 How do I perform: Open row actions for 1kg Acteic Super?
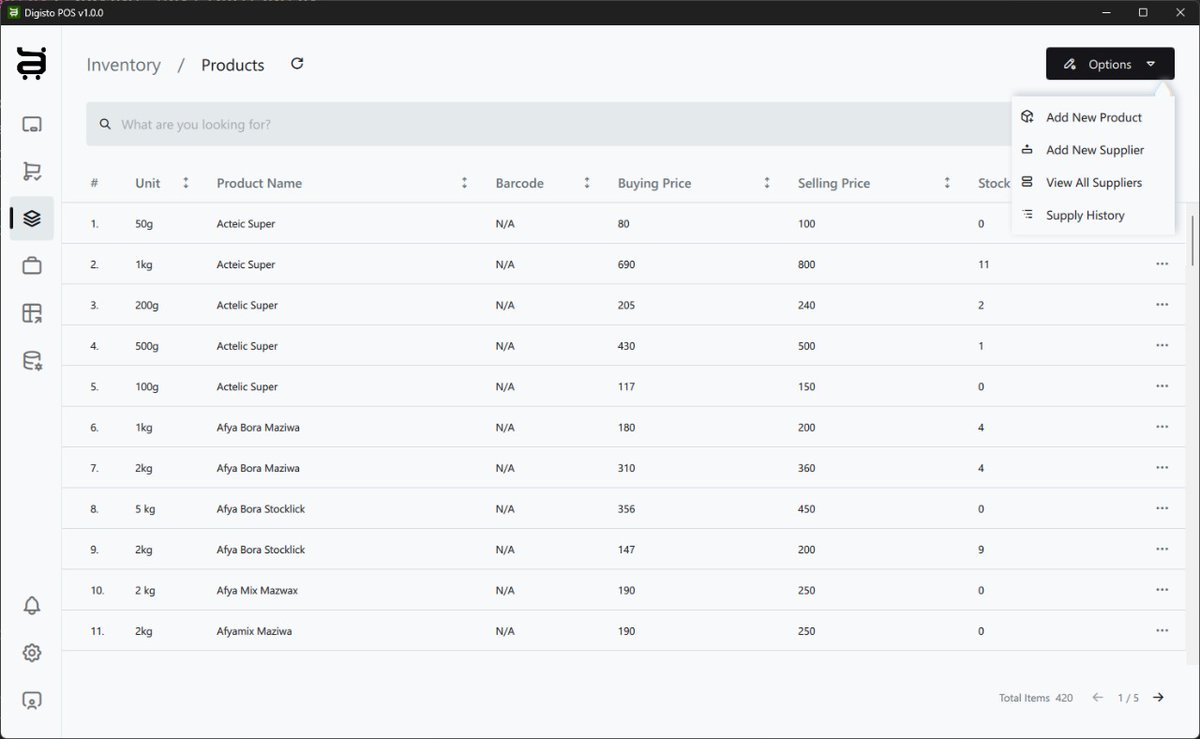tap(1162, 264)
